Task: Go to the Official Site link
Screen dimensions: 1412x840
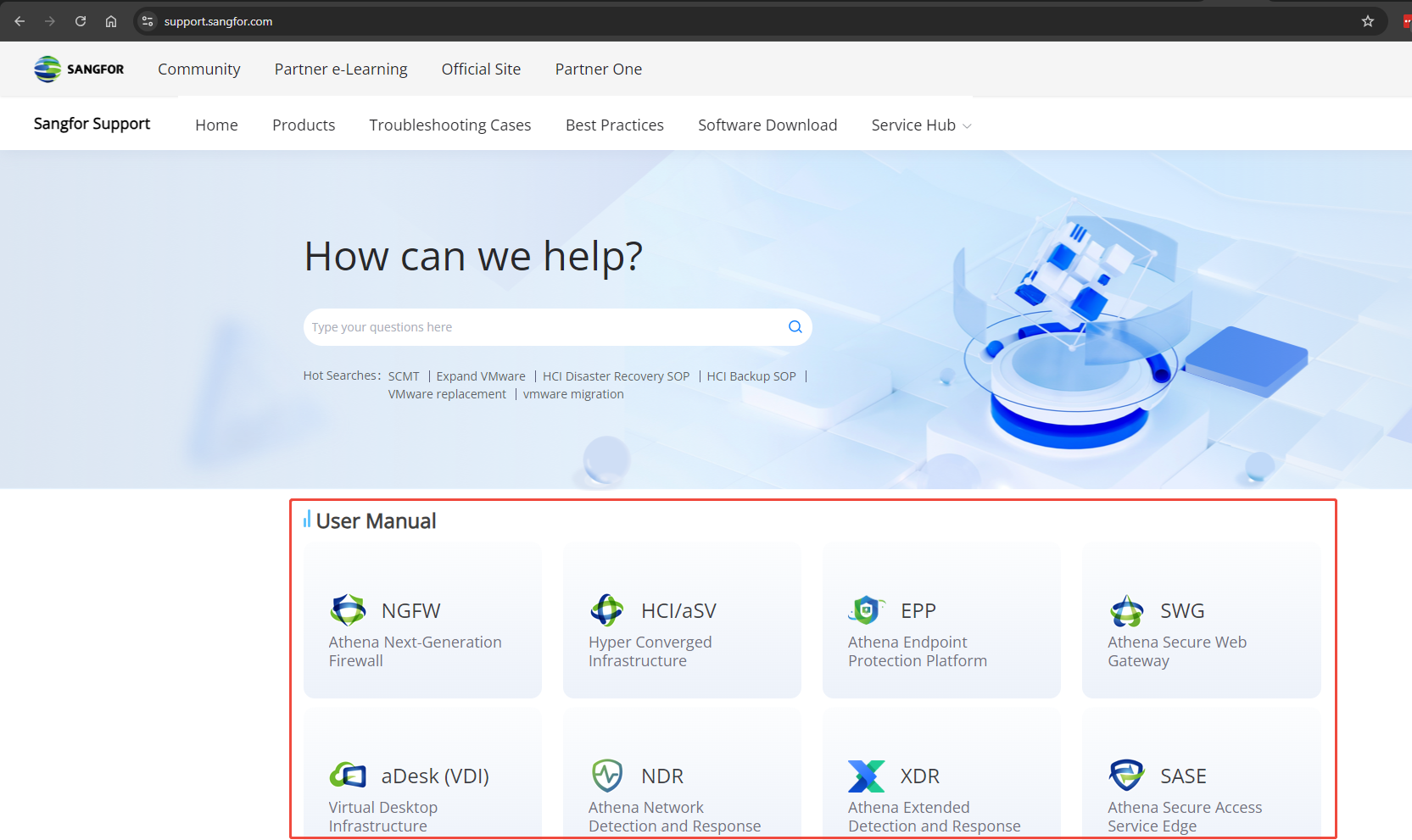Action: (x=482, y=70)
